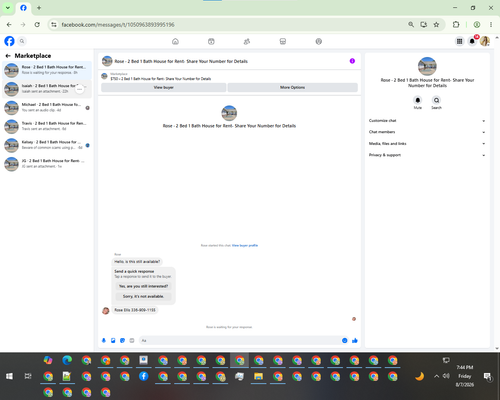500x400 pixels.
Task: Click the 'Hello, is this still available?' message
Action: click(x=137, y=262)
